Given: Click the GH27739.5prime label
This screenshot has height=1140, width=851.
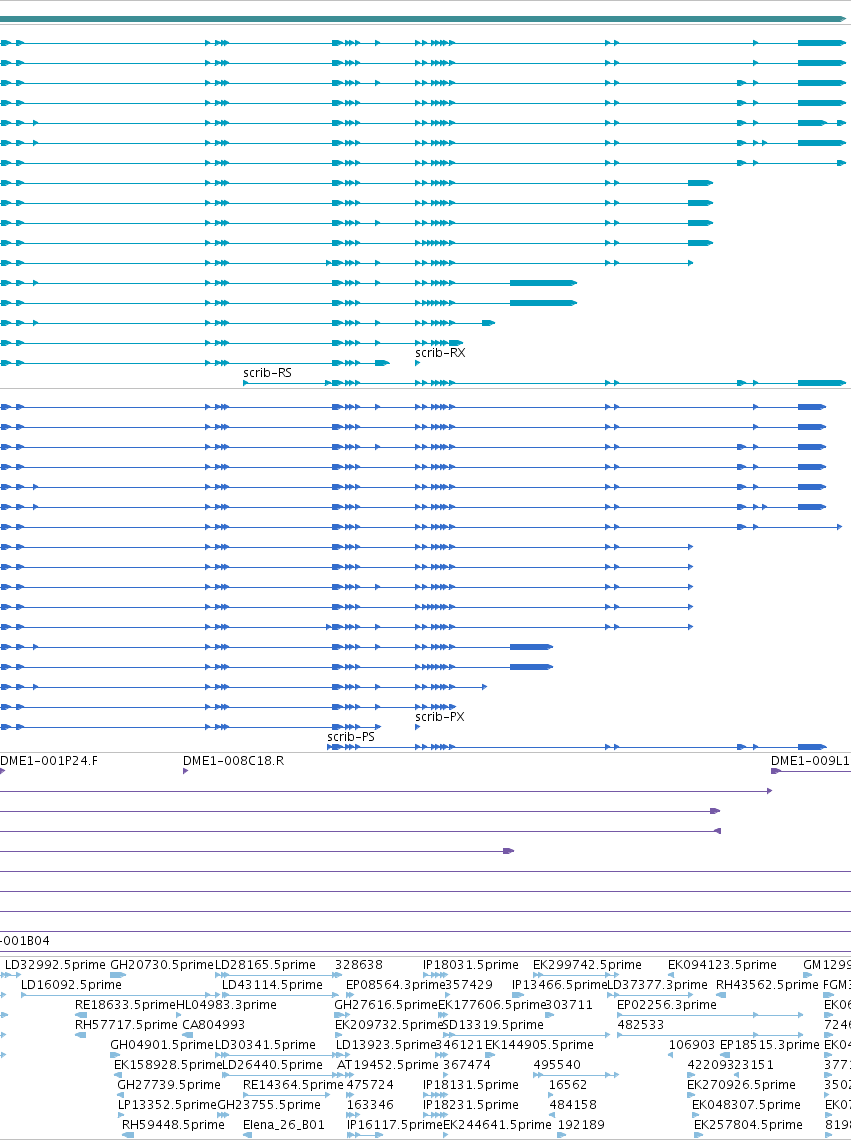Looking at the screenshot, I should click(169, 1085).
